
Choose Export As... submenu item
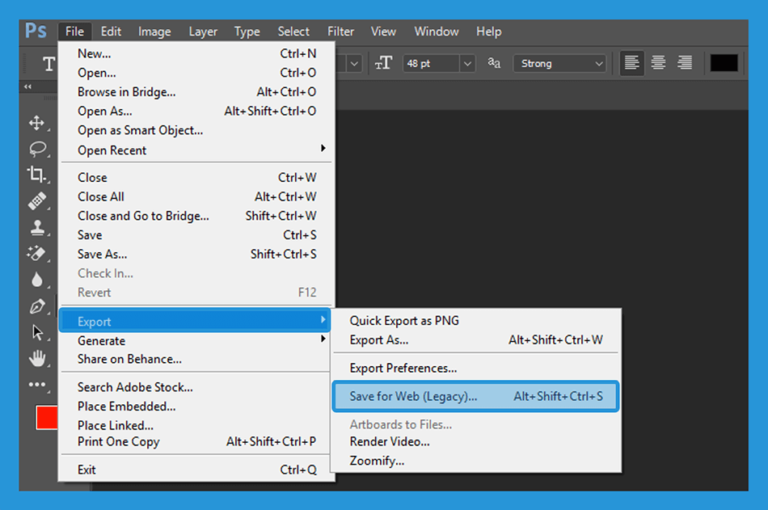(476, 340)
